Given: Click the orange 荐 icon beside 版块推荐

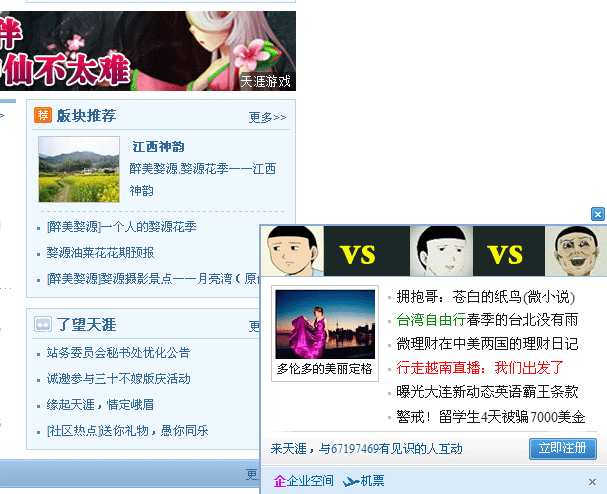Looking at the screenshot, I should (43, 115).
